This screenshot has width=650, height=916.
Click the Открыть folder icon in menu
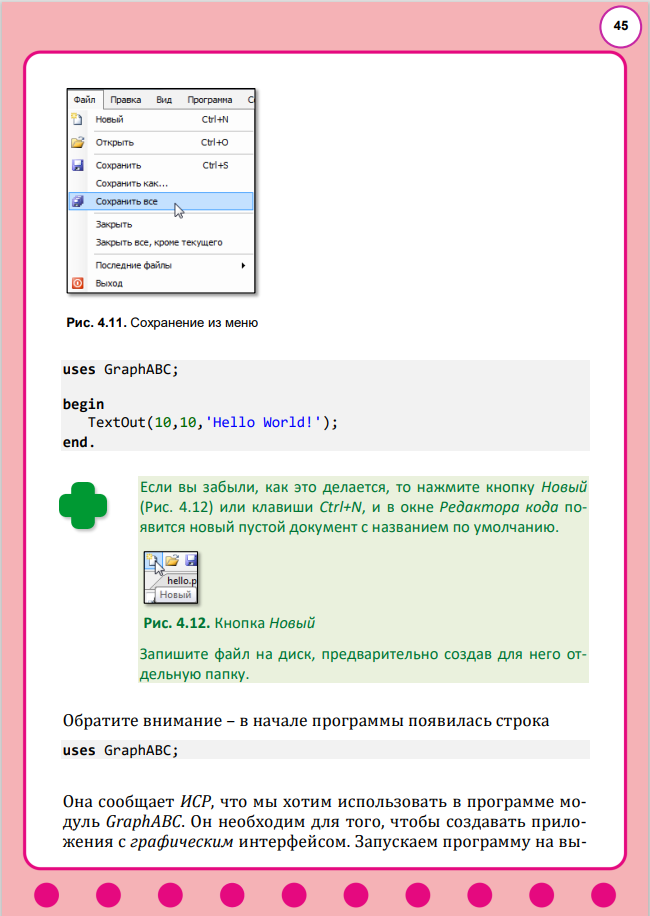click(x=77, y=142)
